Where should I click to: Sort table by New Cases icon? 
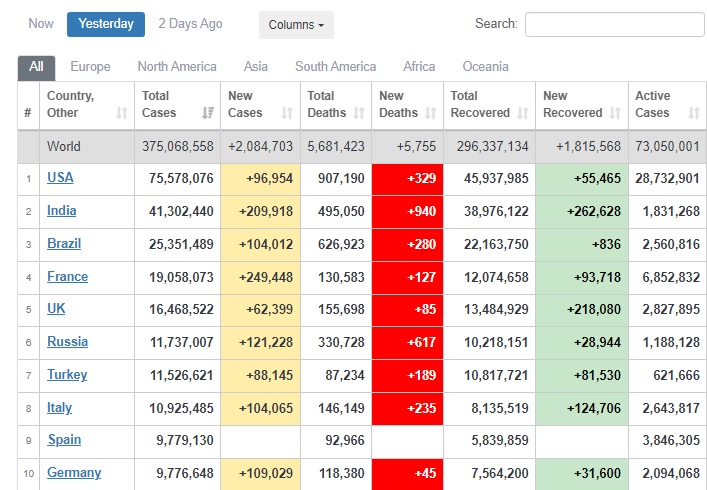[x=287, y=113]
